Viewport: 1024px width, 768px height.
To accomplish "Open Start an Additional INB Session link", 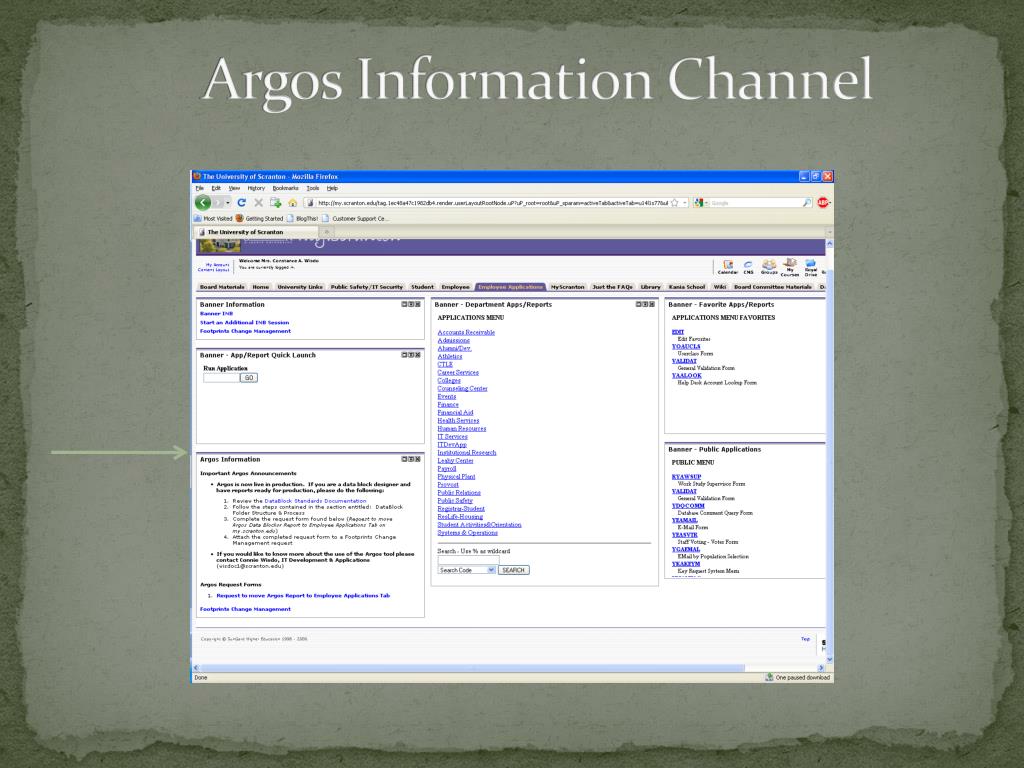I will pos(244,323).
